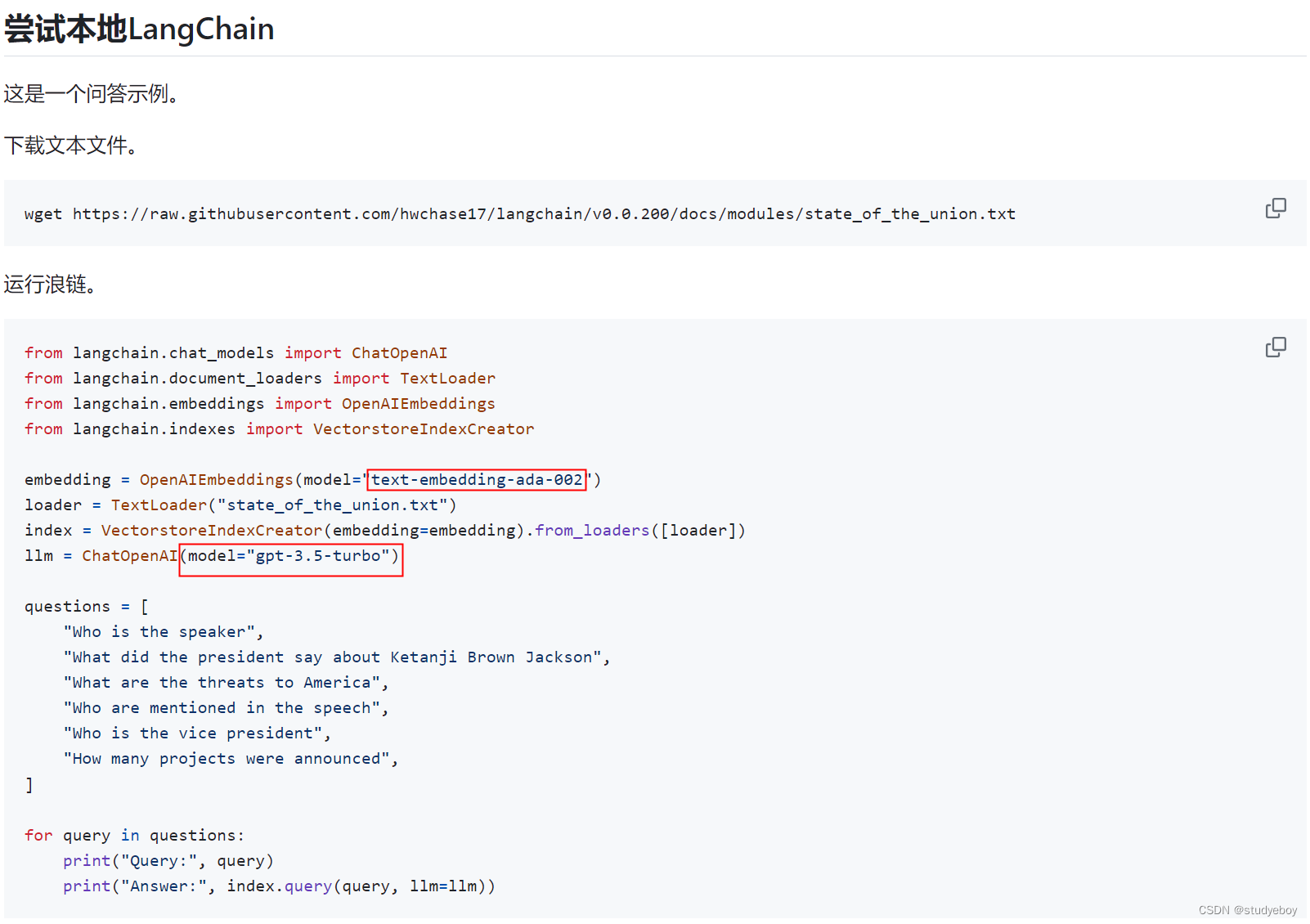Click the 运行浪链 paragraph text
The width and height of the screenshot is (1310, 924).
pyautogui.click(x=50, y=285)
